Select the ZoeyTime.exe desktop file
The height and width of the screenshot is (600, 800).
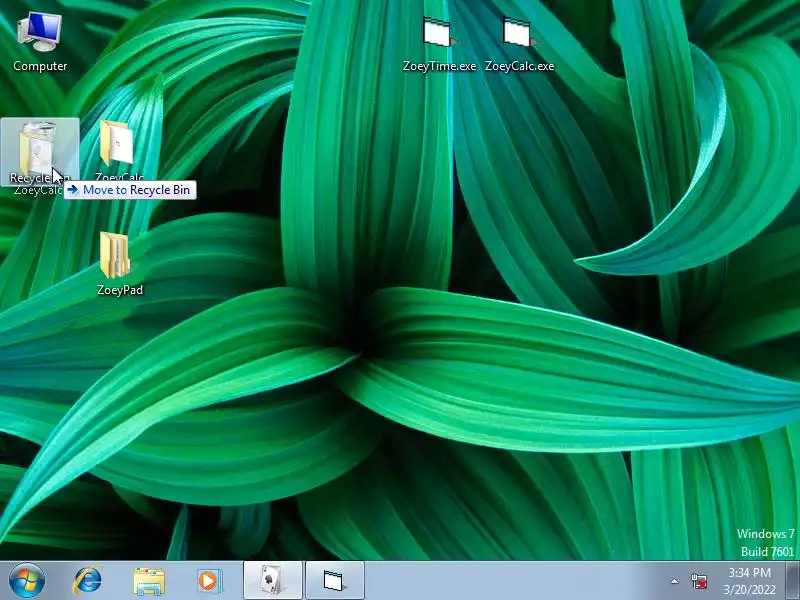coord(439,44)
